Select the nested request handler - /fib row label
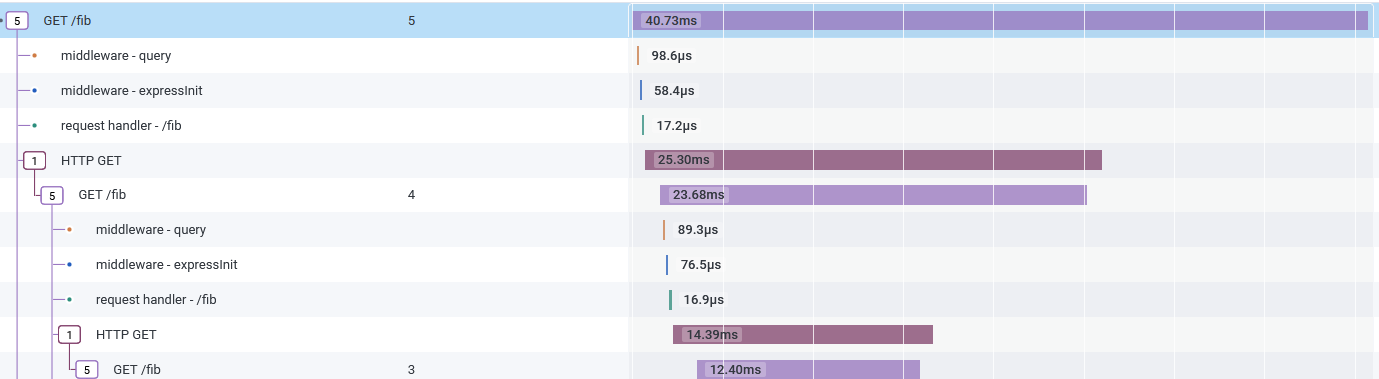Image resolution: width=1379 pixels, height=379 pixels. point(156,300)
